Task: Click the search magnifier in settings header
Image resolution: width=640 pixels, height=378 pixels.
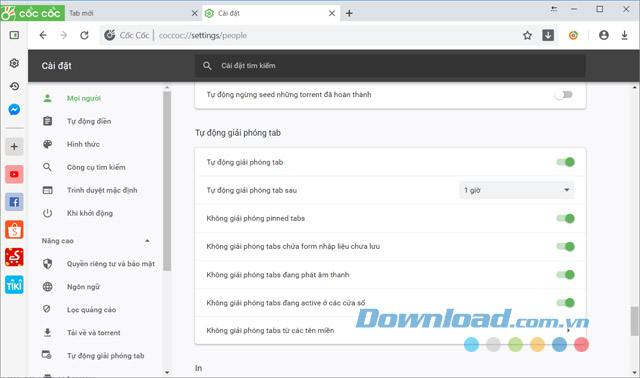Action: coord(207,66)
